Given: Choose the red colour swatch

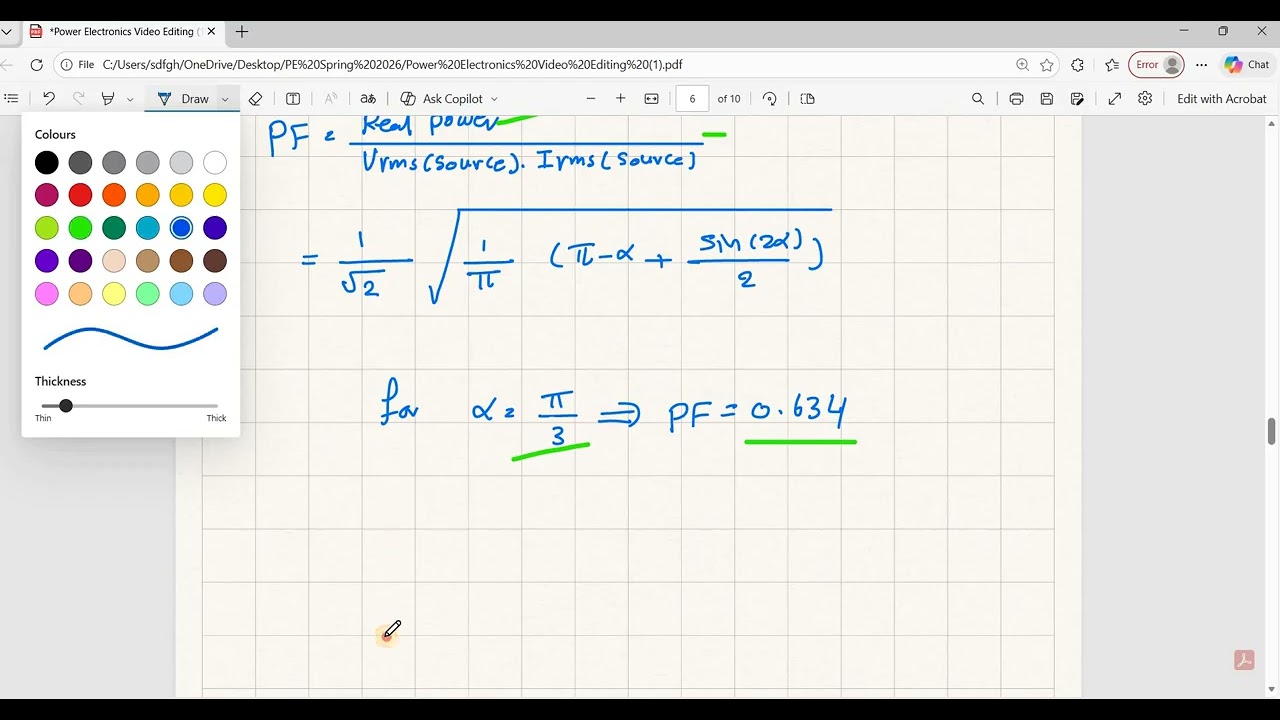Looking at the screenshot, I should click(x=81, y=195).
